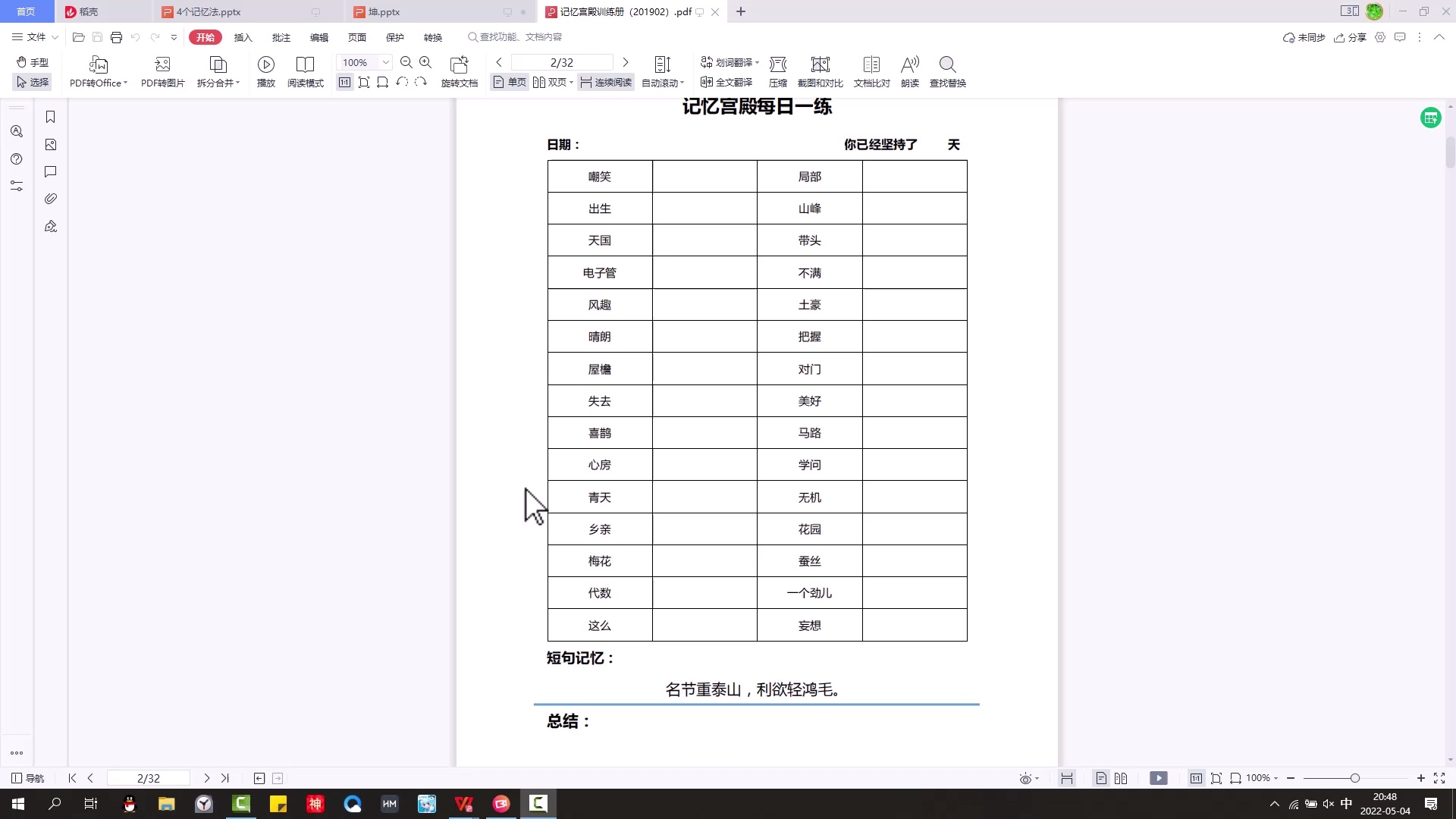Open the 查找替换 search tool
Image resolution: width=1456 pixels, height=819 pixels.
pyautogui.click(x=947, y=64)
